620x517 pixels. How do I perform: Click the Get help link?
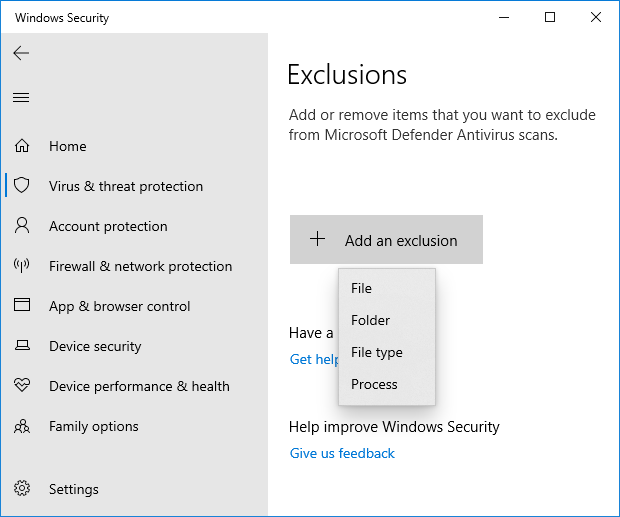click(314, 359)
